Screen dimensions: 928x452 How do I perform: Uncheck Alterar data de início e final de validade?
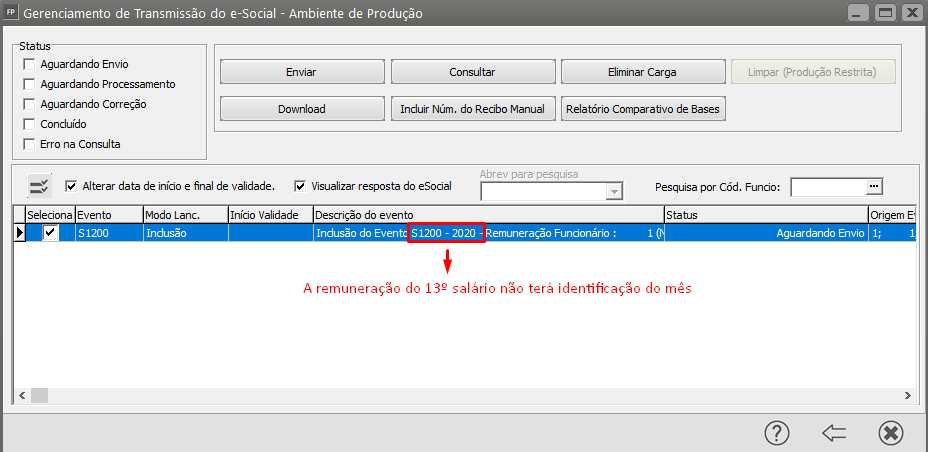click(x=72, y=186)
